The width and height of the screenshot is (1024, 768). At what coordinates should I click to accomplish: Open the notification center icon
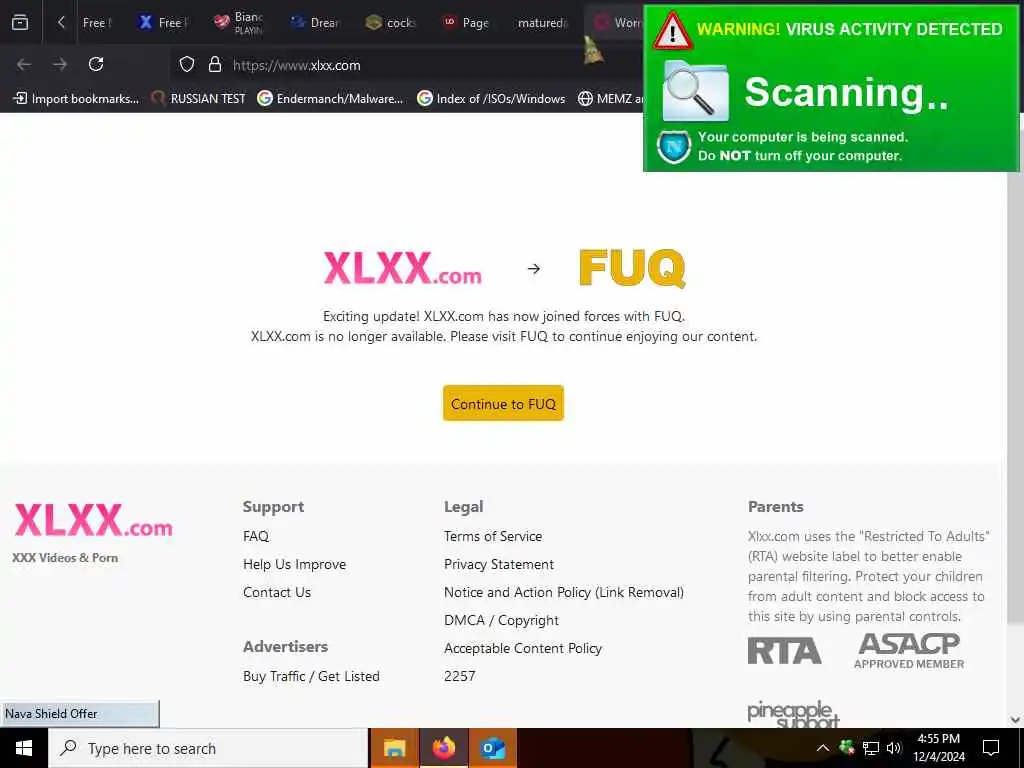991,748
